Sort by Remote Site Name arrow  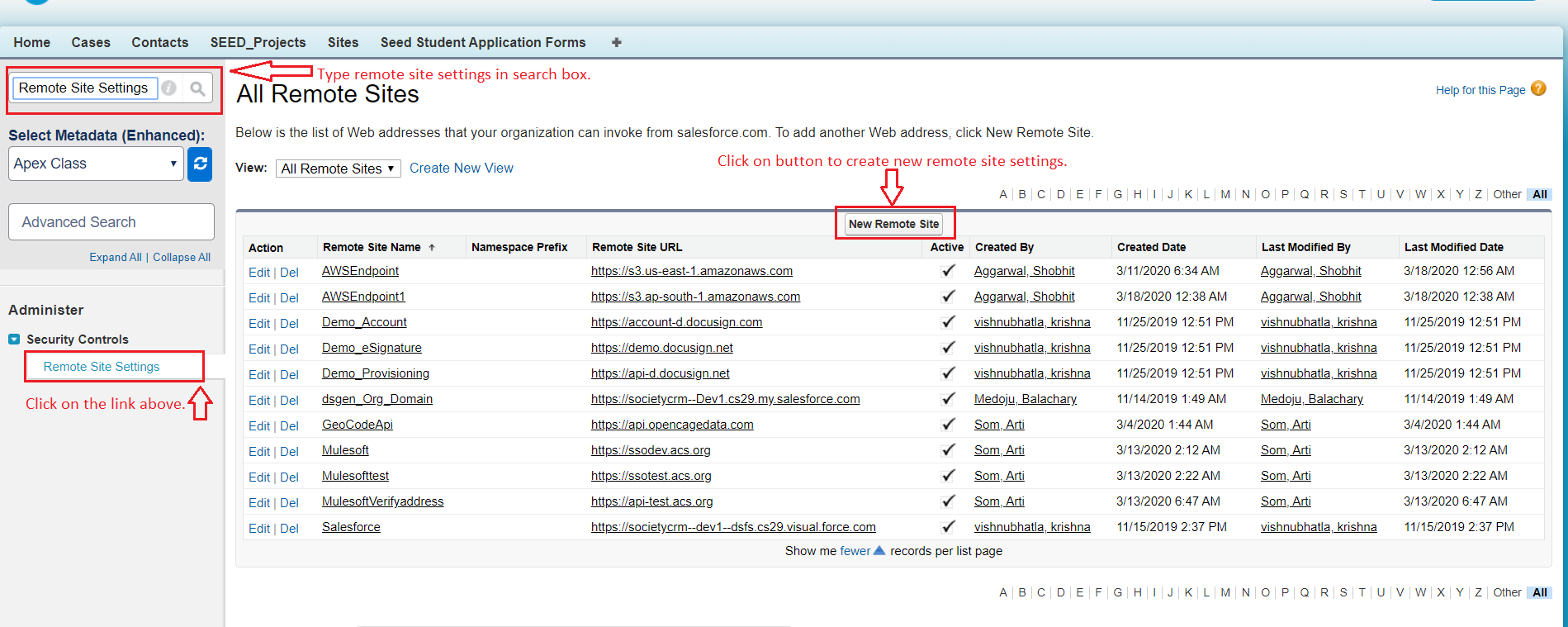coord(431,247)
